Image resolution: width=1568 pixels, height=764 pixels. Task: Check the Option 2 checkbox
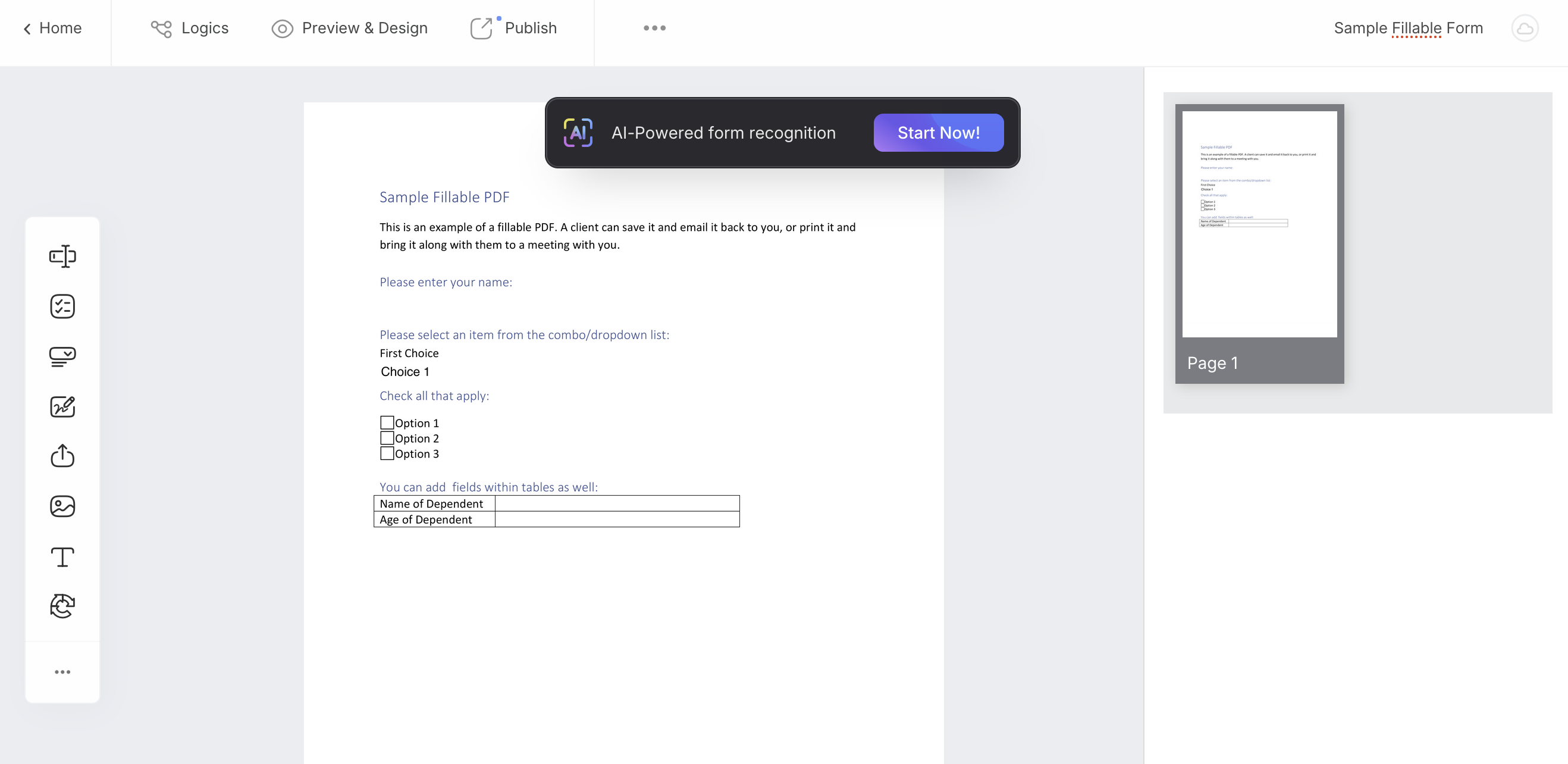click(387, 438)
